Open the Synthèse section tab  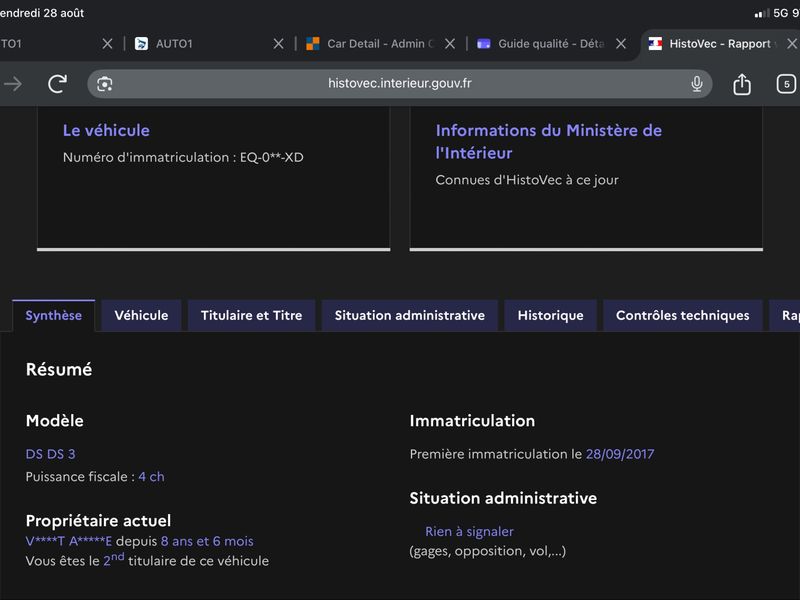54,315
